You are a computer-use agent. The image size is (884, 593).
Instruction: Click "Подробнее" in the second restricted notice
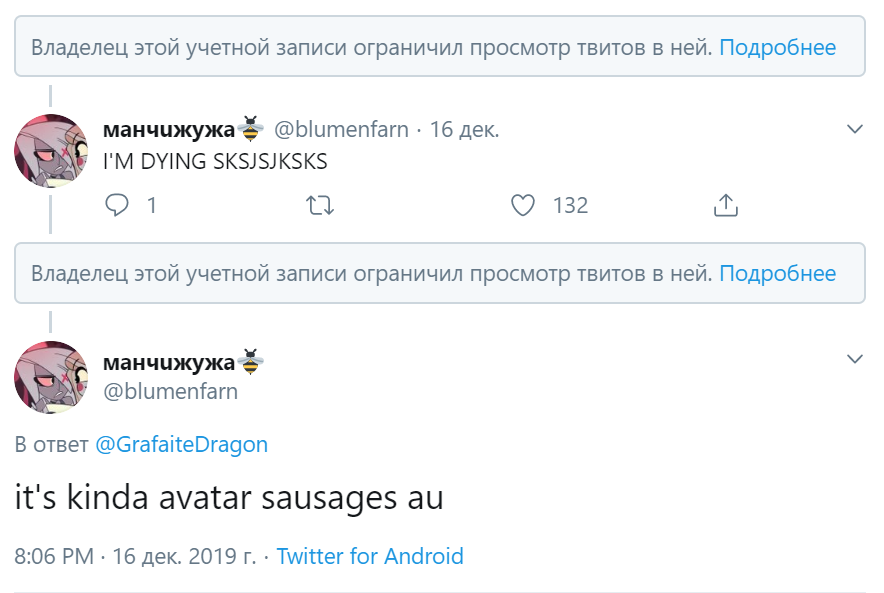coord(777,273)
